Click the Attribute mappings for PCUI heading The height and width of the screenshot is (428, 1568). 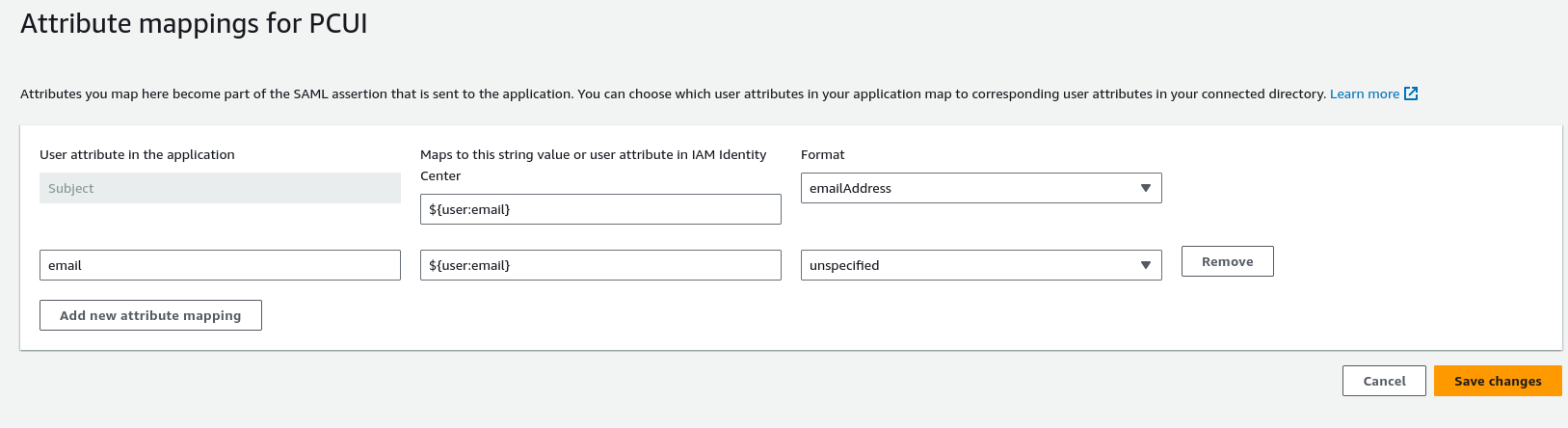pos(194,23)
